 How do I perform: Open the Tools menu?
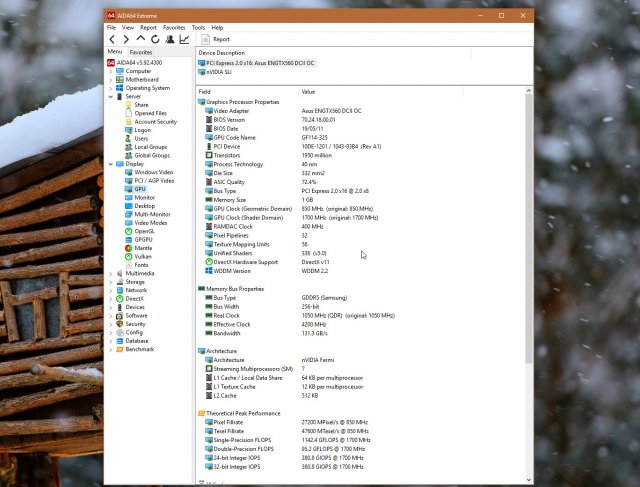pos(198,27)
